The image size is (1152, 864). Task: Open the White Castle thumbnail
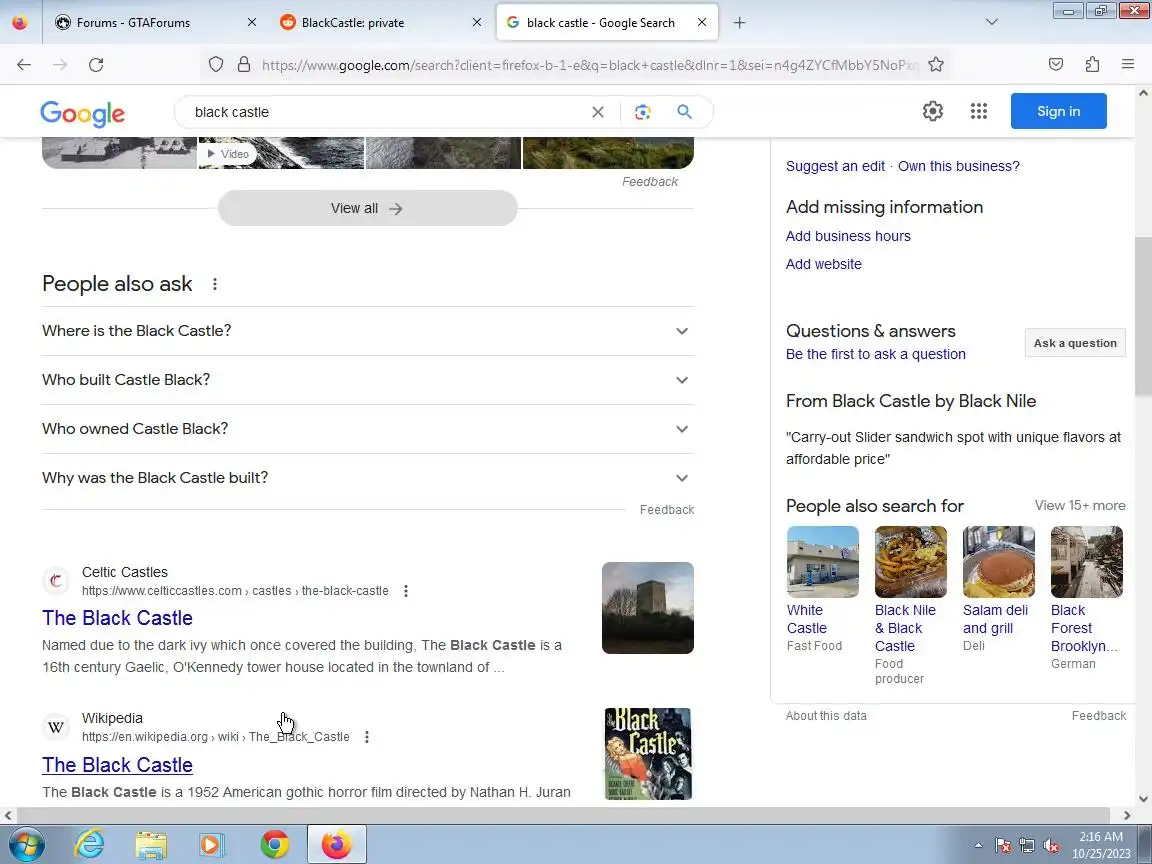(x=823, y=562)
